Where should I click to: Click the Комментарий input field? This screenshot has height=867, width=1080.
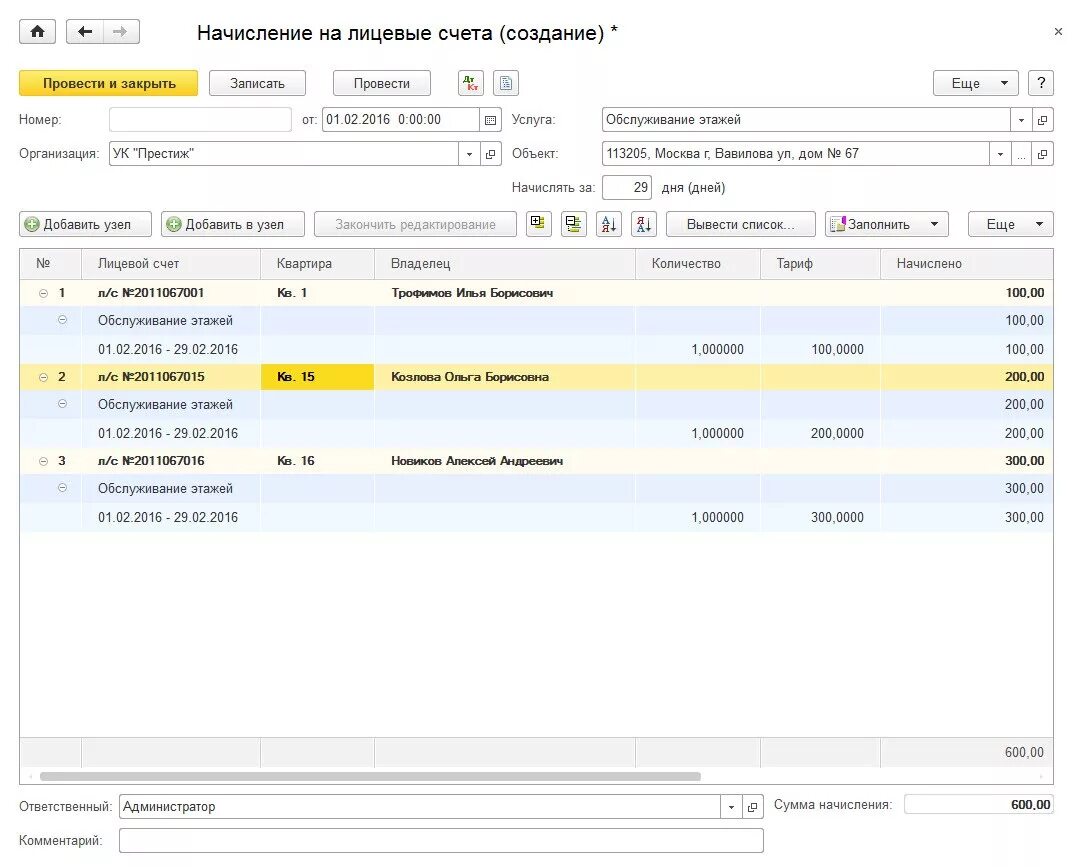[x=441, y=841]
